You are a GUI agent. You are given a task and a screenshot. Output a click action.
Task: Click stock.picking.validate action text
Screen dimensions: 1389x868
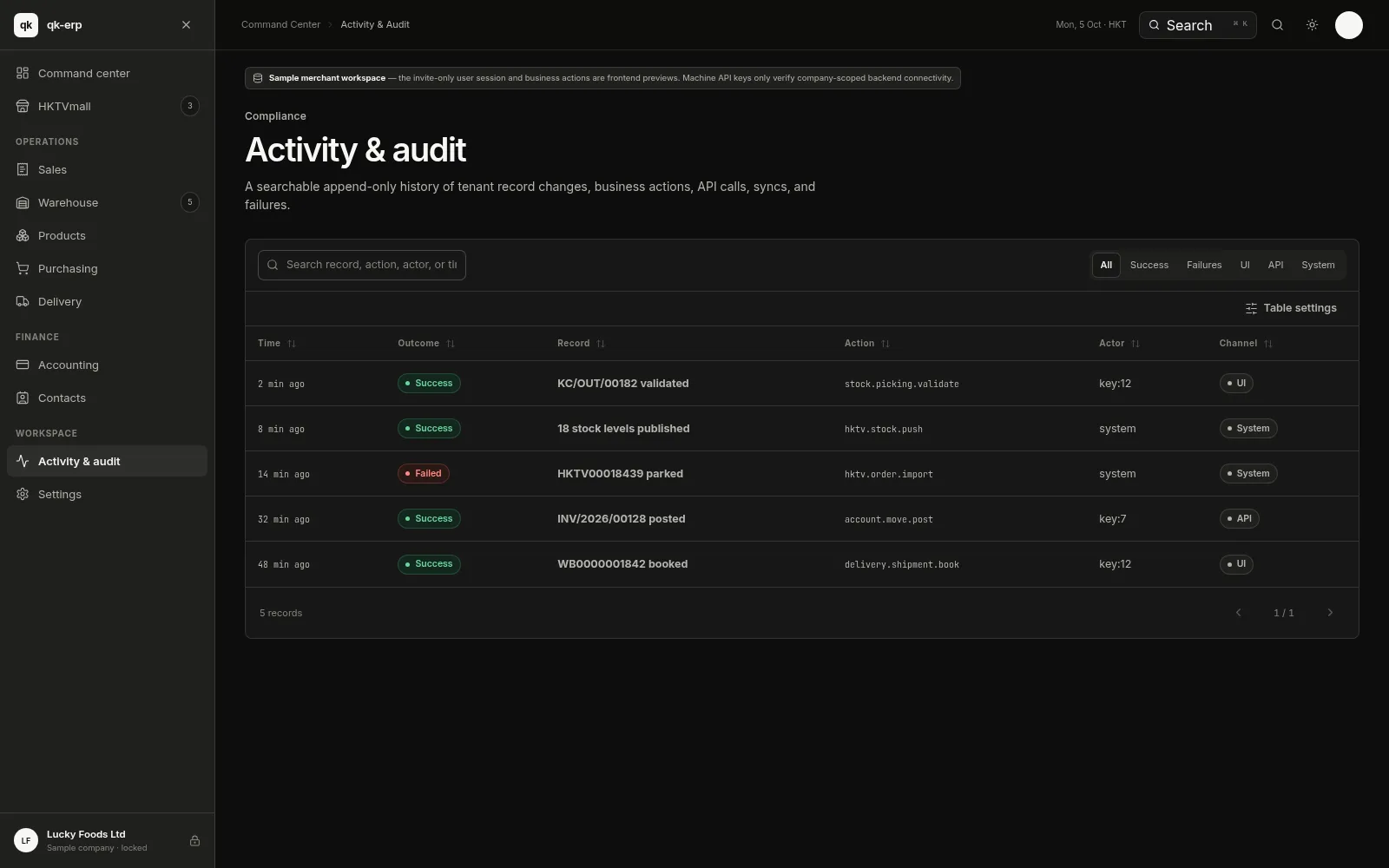click(x=902, y=384)
